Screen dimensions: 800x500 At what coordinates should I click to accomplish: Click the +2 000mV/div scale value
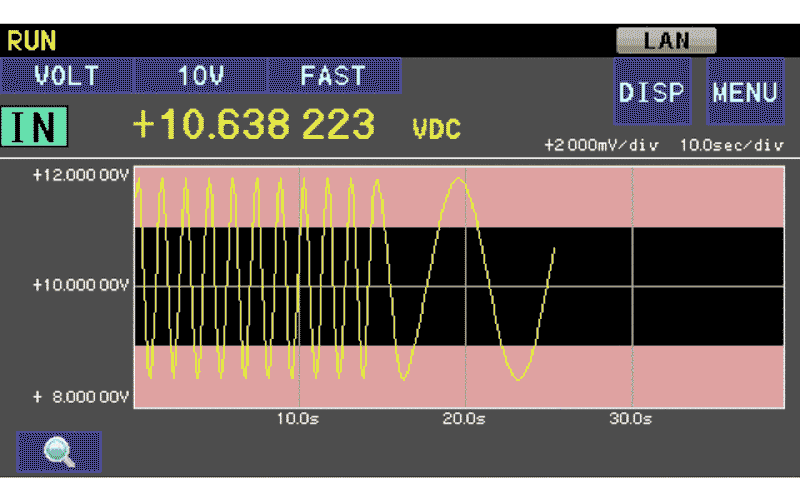602,145
